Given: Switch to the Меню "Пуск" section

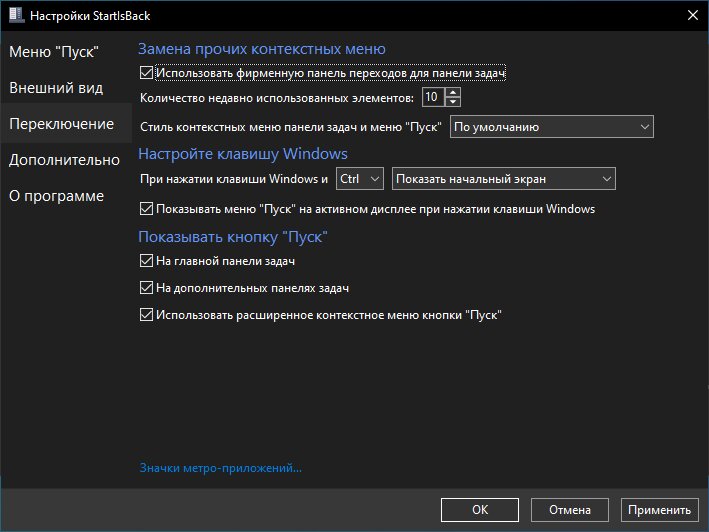Looking at the screenshot, I should tap(54, 52).
